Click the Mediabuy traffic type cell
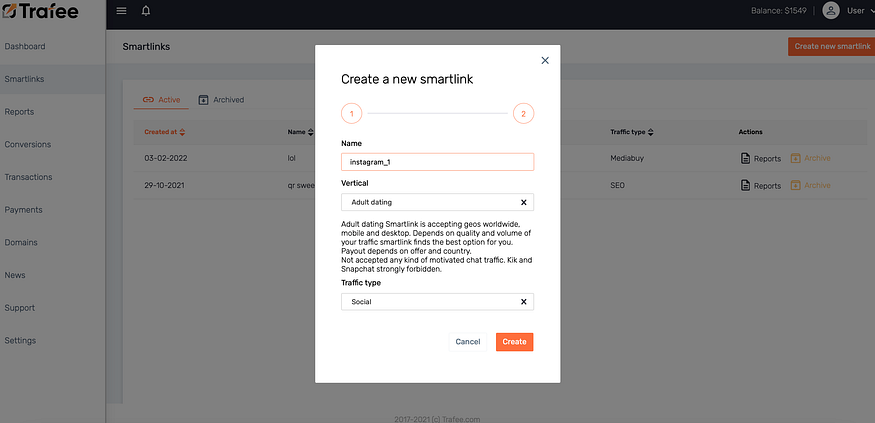 click(x=627, y=158)
